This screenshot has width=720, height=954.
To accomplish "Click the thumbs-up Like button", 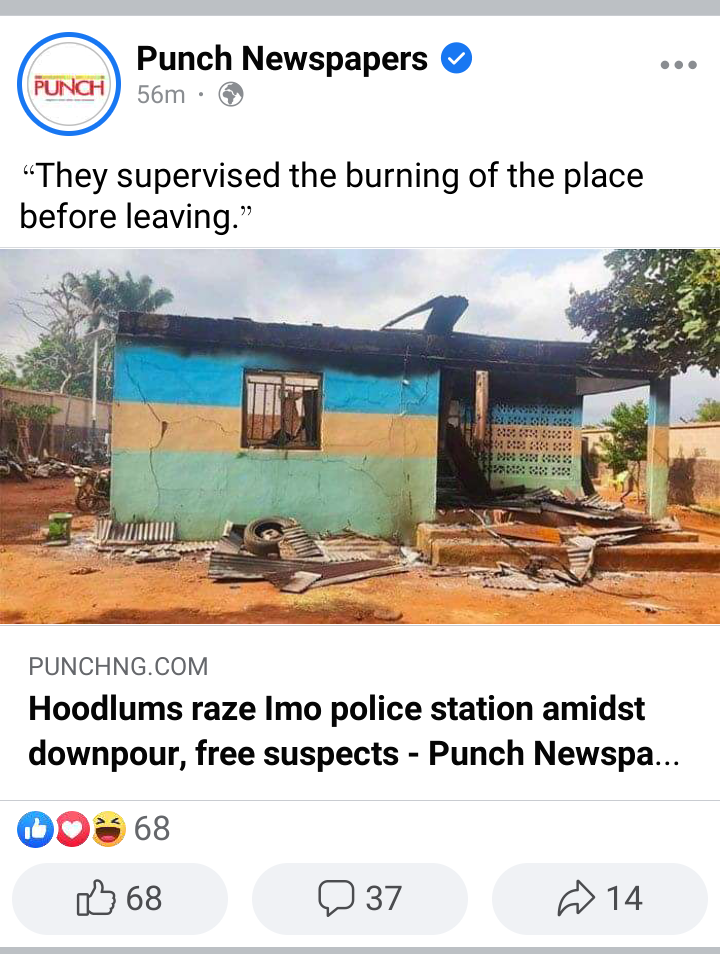I will (x=120, y=898).
